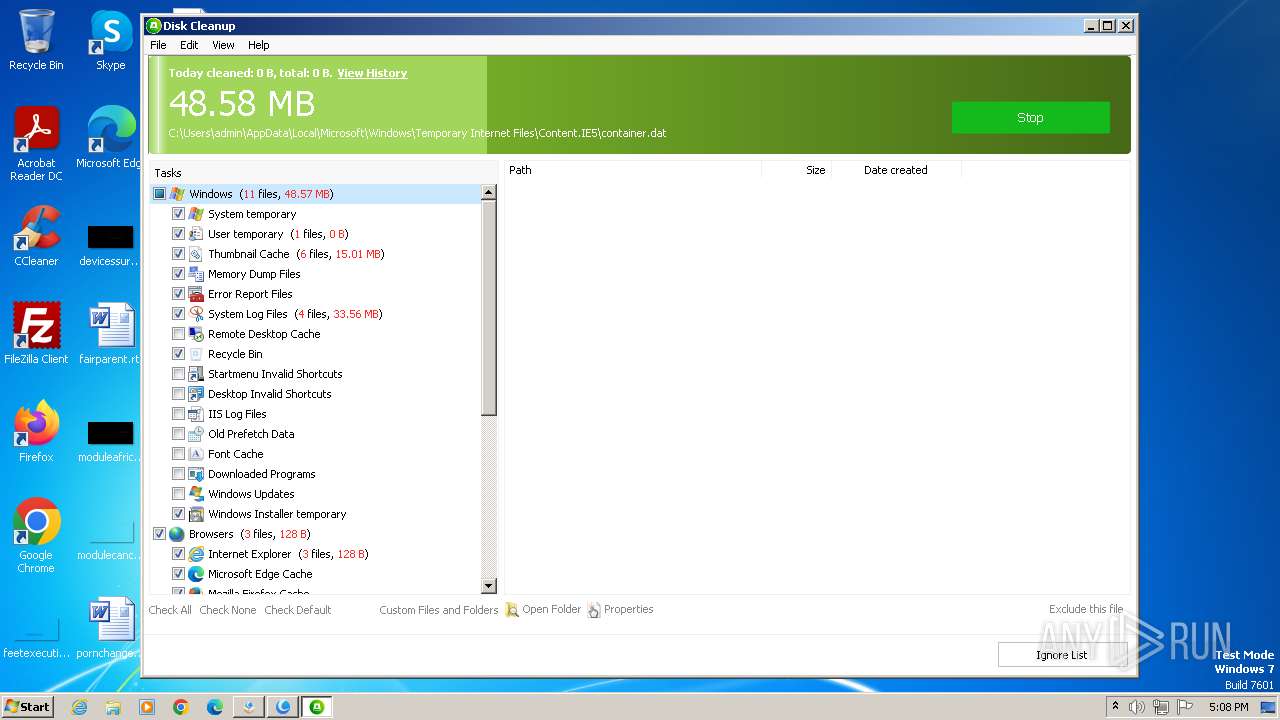The height and width of the screenshot is (720, 1280).
Task: Enable IIS Log Files checkbox
Action: (178, 414)
